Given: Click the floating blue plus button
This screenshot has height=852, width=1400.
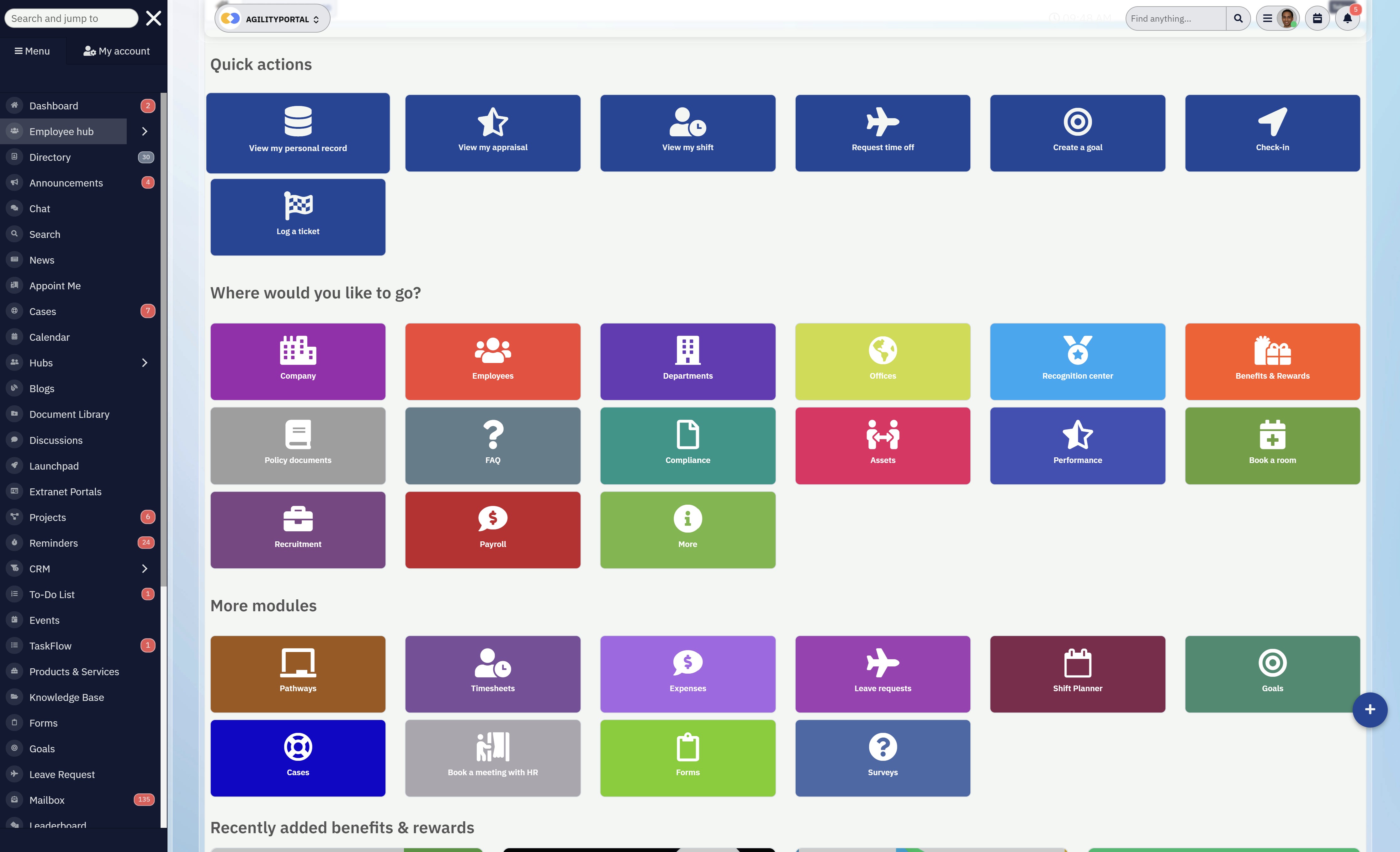Looking at the screenshot, I should coord(1369,709).
